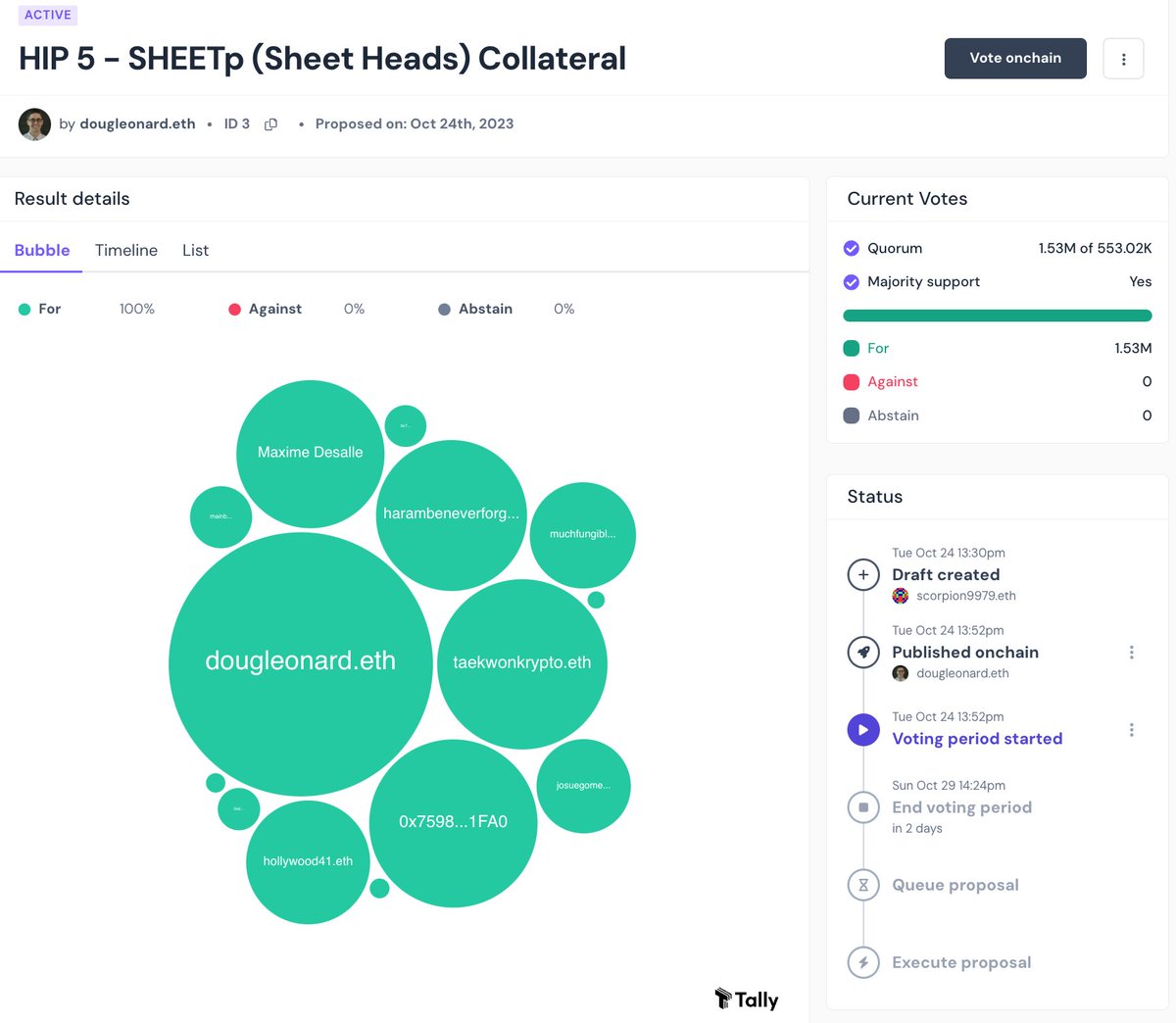Click the Vote onchain button
This screenshot has width=1176, height=1023.
(x=1015, y=59)
